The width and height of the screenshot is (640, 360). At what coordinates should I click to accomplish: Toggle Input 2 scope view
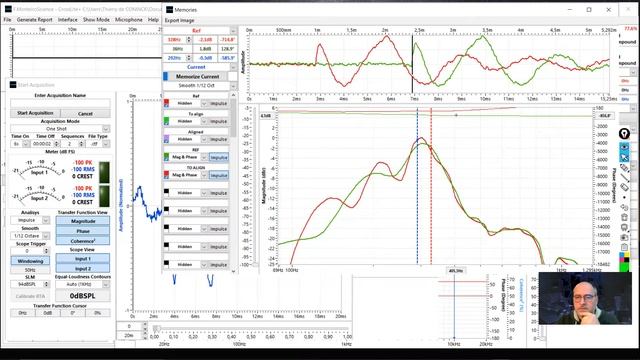click(83, 269)
